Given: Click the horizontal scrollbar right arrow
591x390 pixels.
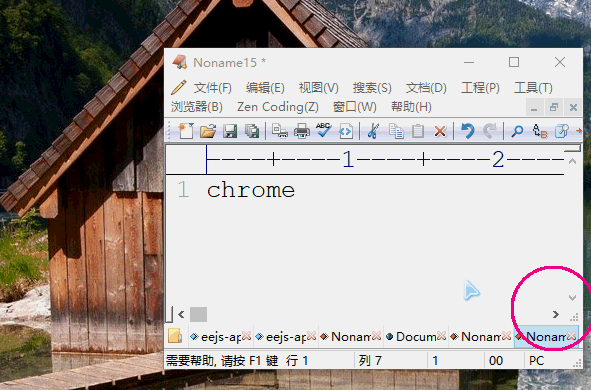Looking at the screenshot, I should [556, 314].
